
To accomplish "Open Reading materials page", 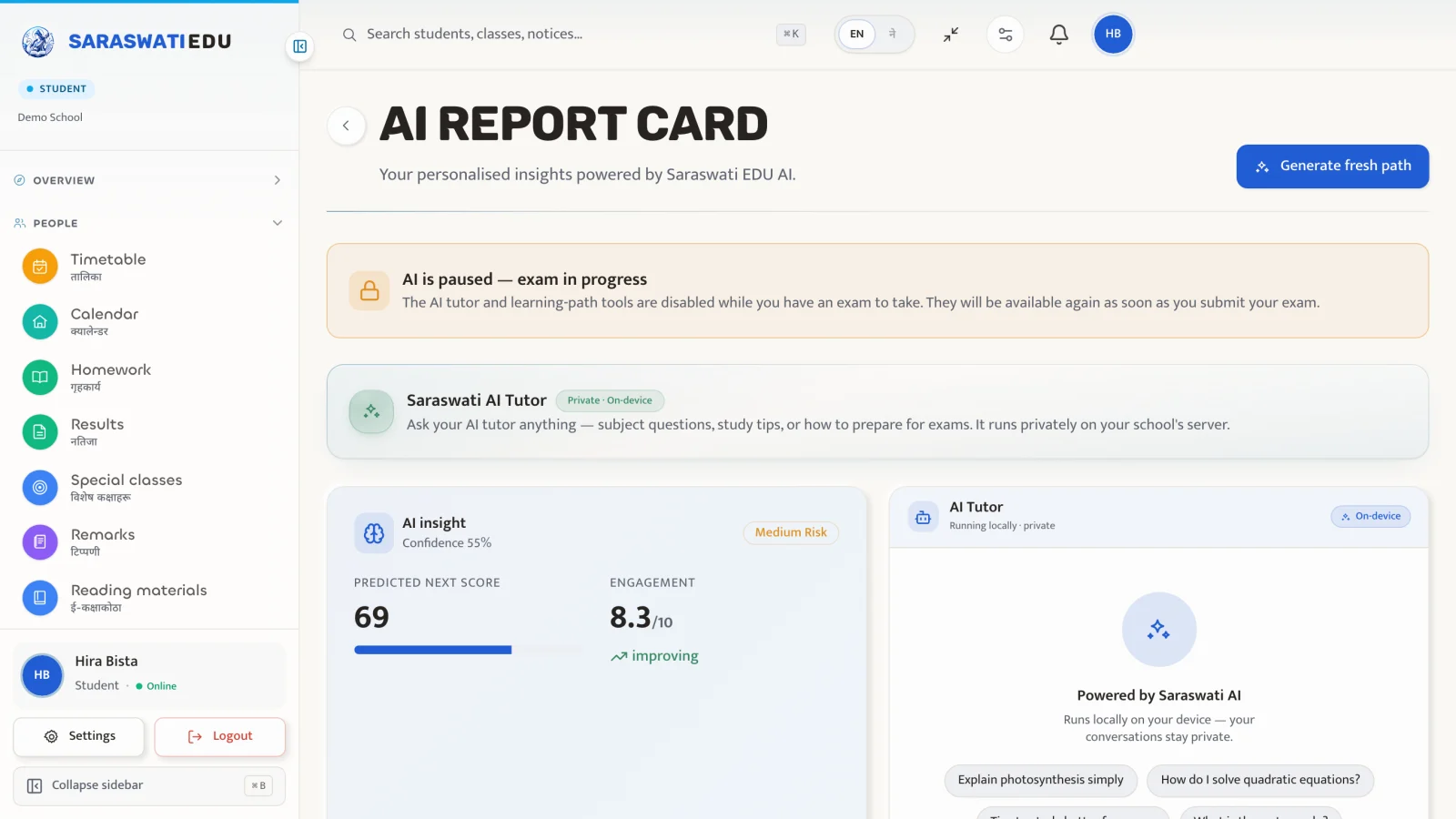I will [x=149, y=598].
